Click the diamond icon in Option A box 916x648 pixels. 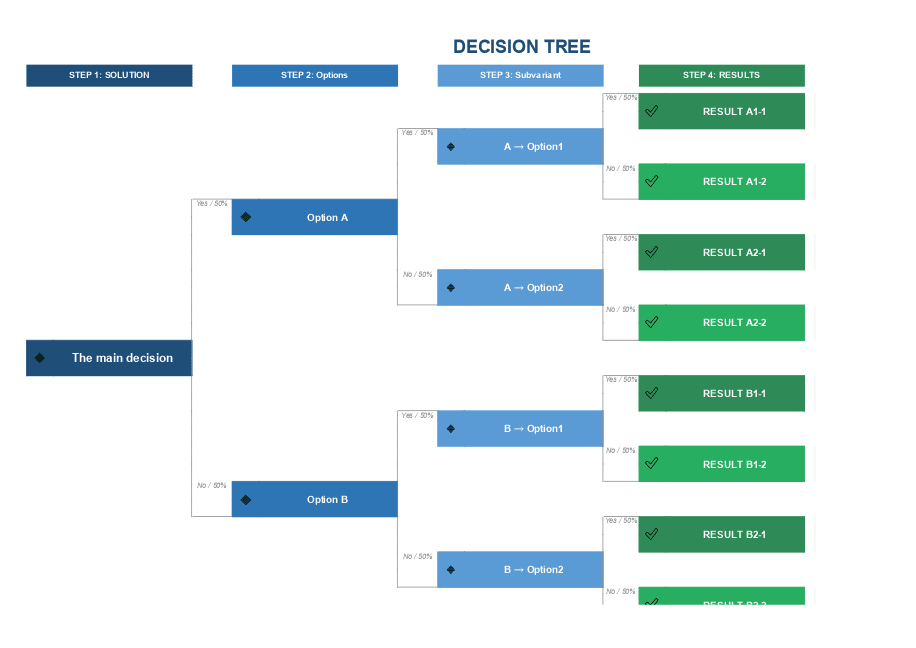(246, 217)
